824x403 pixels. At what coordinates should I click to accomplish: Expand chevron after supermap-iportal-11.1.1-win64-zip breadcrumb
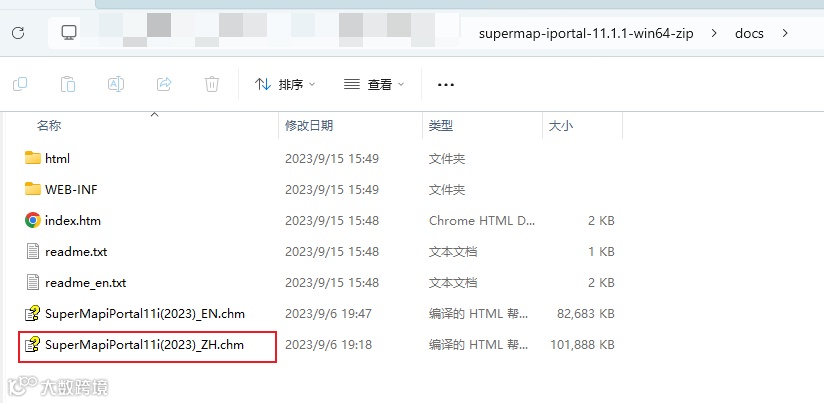point(714,33)
